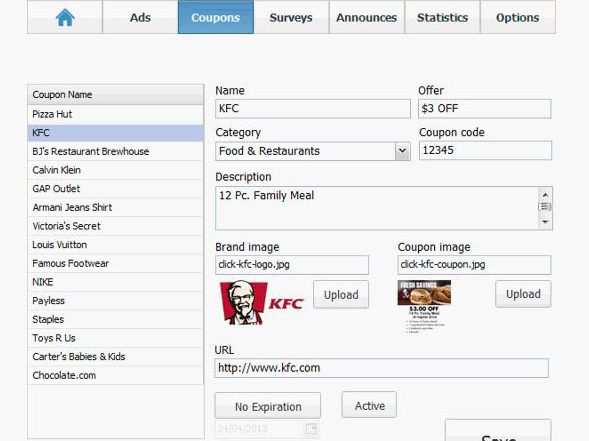
Task: Open the Ads tab
Action: pos(140,17)
